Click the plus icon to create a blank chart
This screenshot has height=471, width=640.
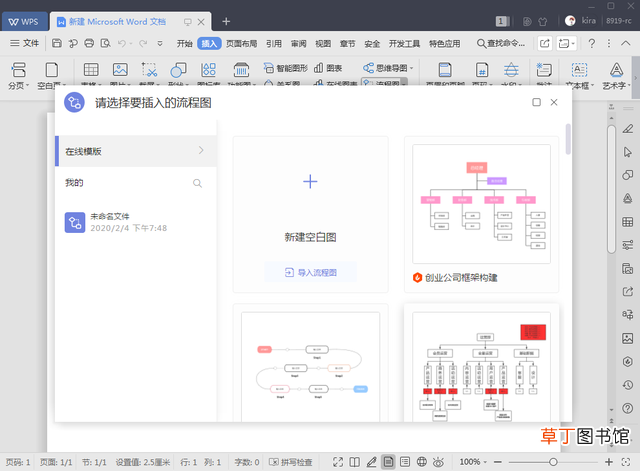click(310, 182)
